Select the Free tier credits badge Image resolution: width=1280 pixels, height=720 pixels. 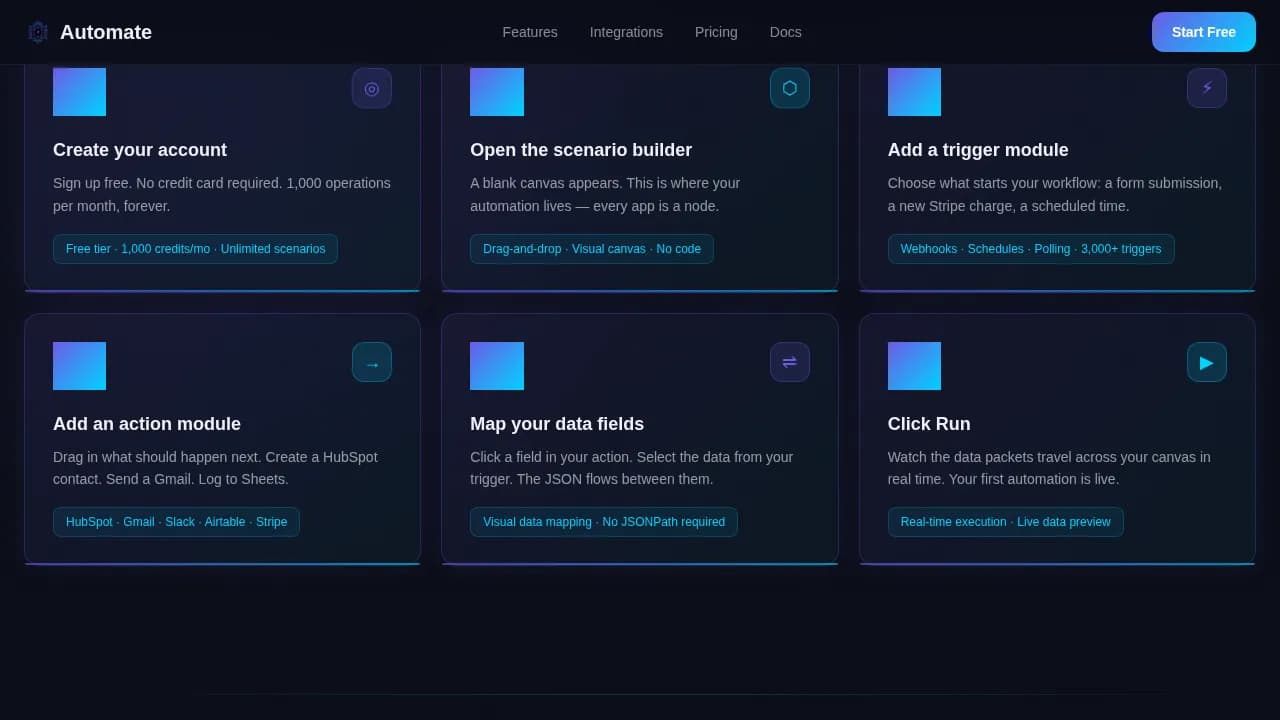195,249
